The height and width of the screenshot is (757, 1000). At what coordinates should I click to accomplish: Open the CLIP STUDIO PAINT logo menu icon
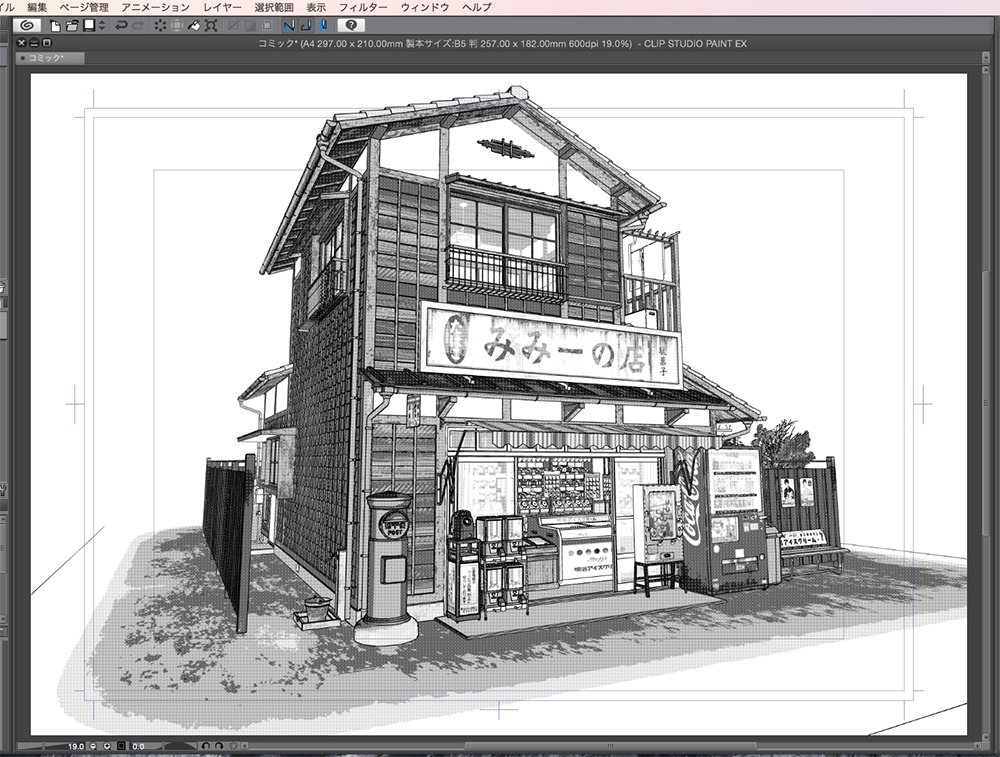(28, 27)
